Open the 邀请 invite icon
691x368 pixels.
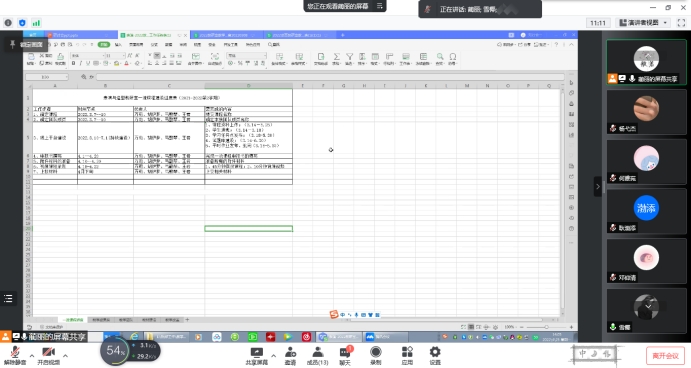290,356
